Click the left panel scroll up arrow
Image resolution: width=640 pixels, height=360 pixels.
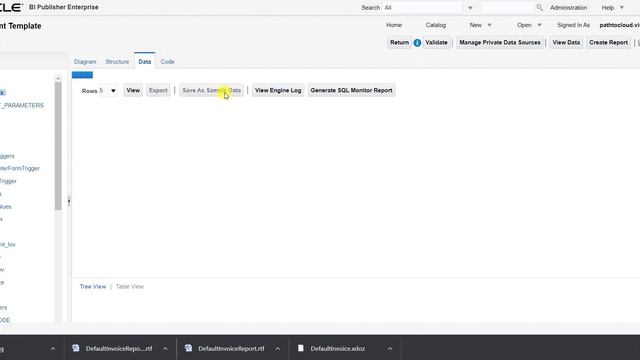tap(58, 78)
